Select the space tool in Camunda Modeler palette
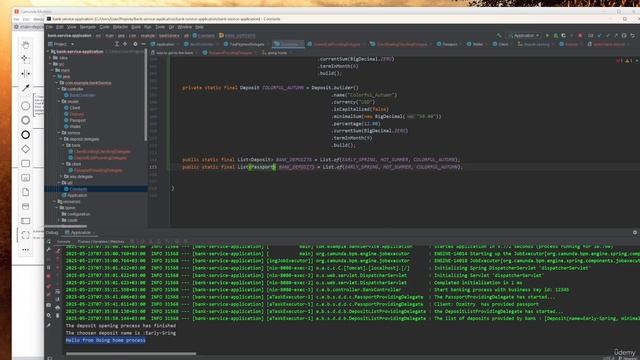Image resolution: width=640 pixels, height=360 pixels. coord(25,73)
